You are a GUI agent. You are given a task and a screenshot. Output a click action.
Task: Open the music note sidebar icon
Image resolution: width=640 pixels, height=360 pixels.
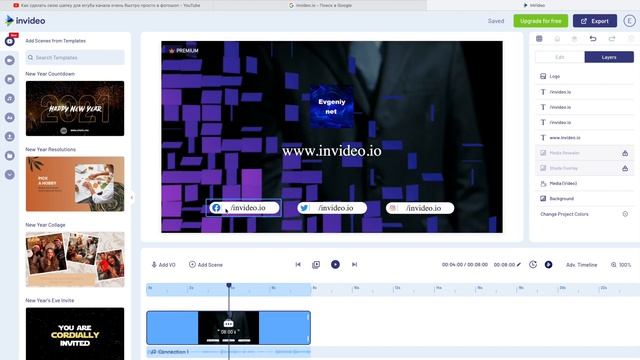pyautogui.click(x=10, y=98)
